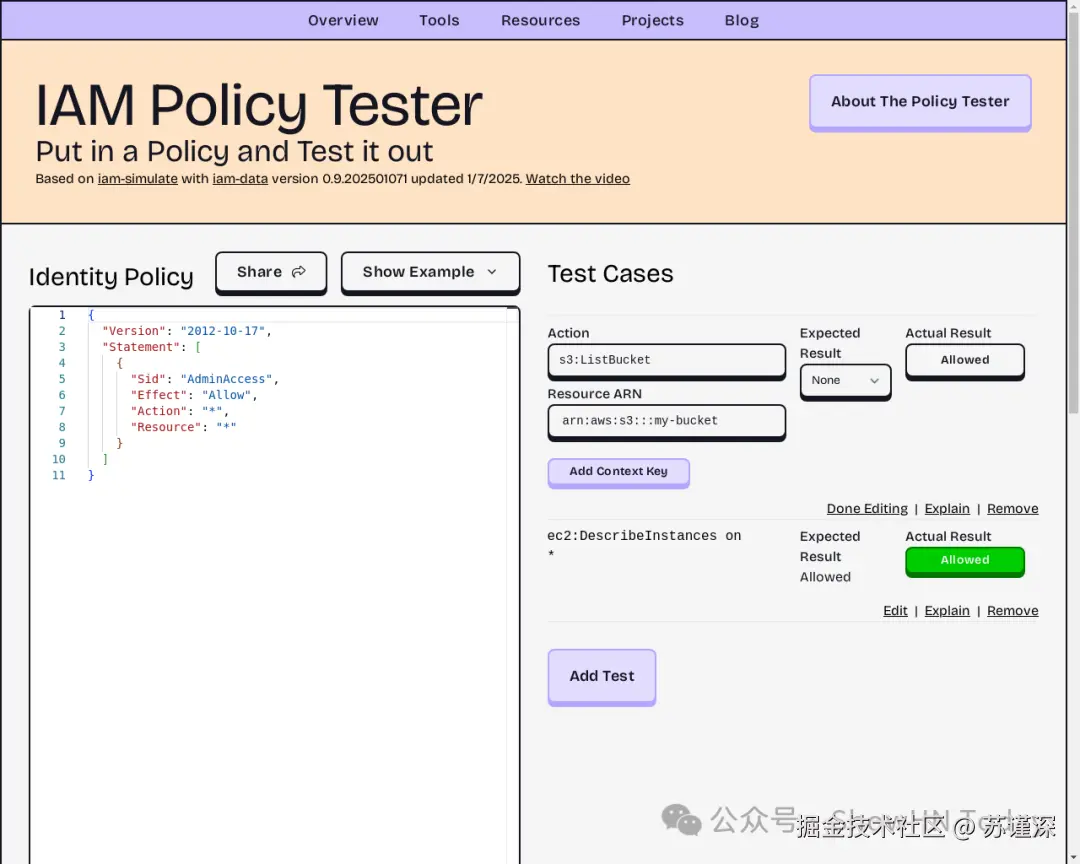Open the Overview nav item

(x=343, y=21)
